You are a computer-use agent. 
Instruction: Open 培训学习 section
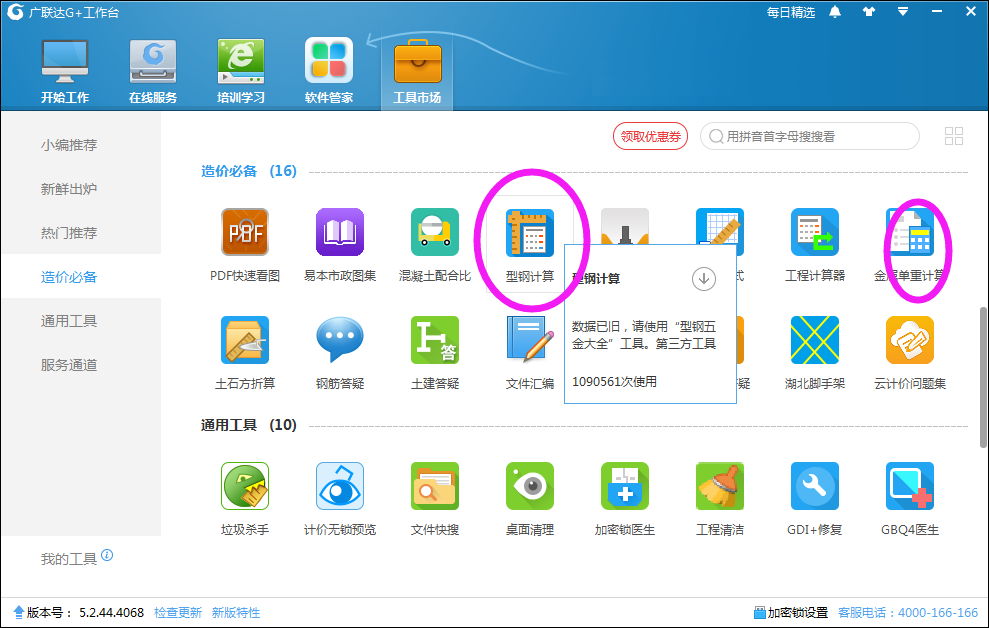pos(240,71)
